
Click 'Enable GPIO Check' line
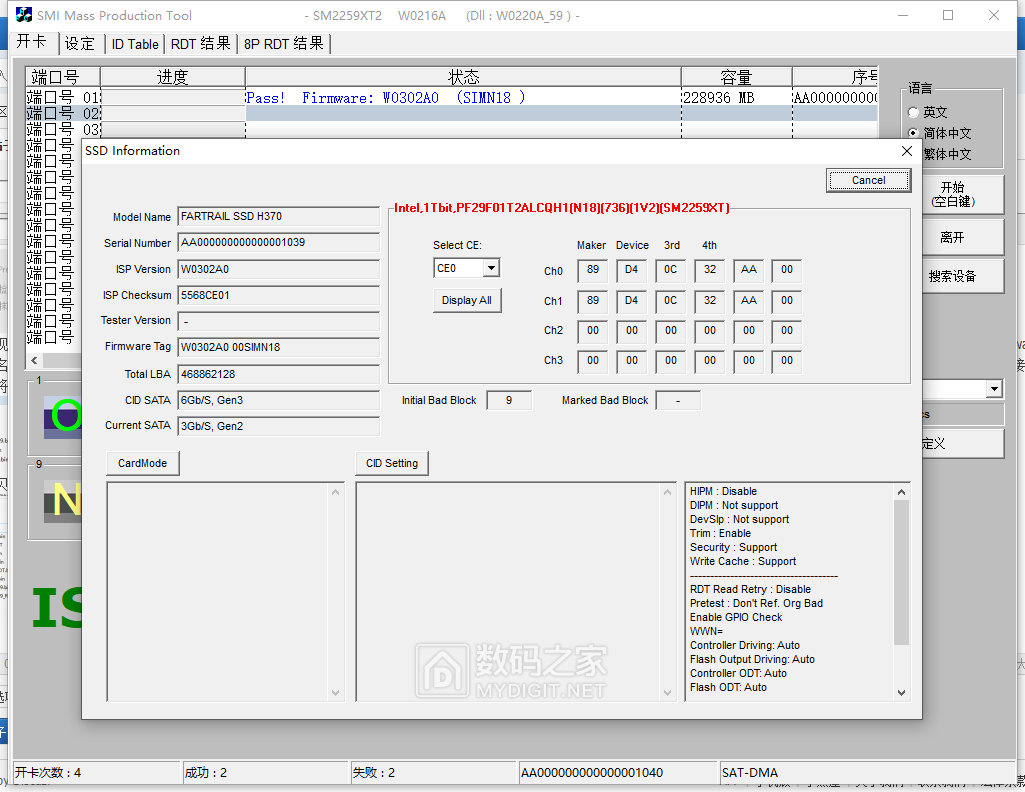pos(736,618)
